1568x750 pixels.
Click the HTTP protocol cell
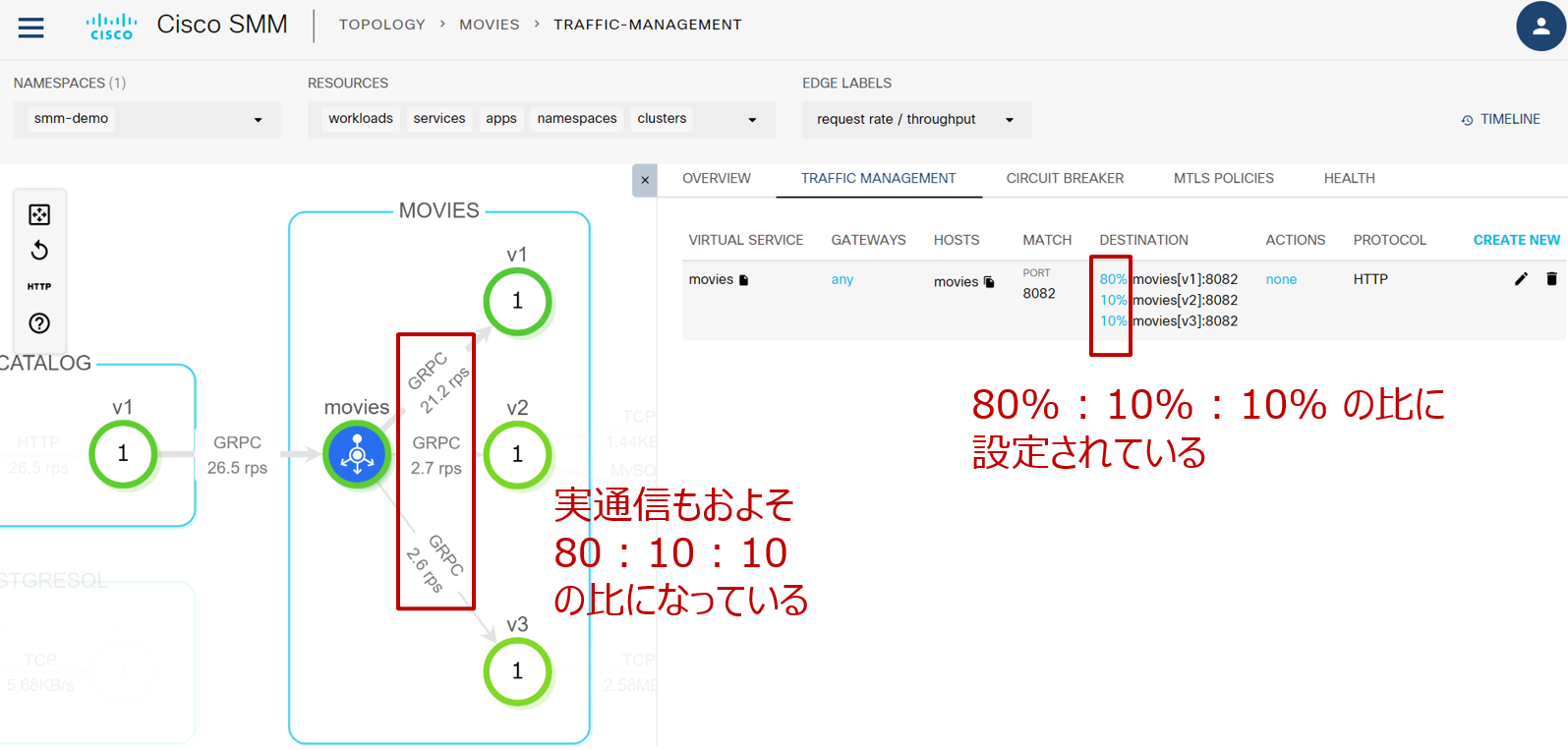pos(1370,279)
